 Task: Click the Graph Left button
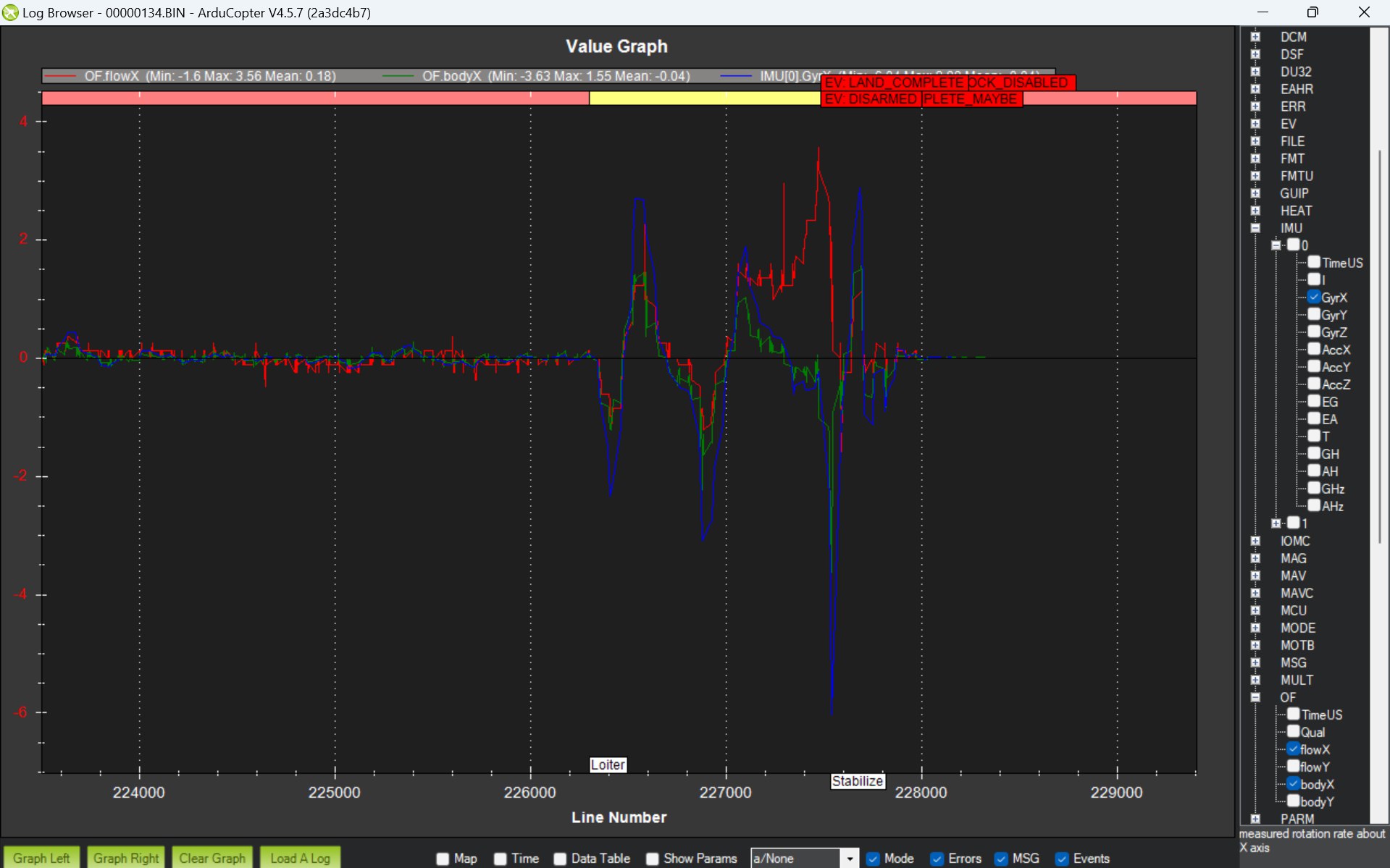41,858
